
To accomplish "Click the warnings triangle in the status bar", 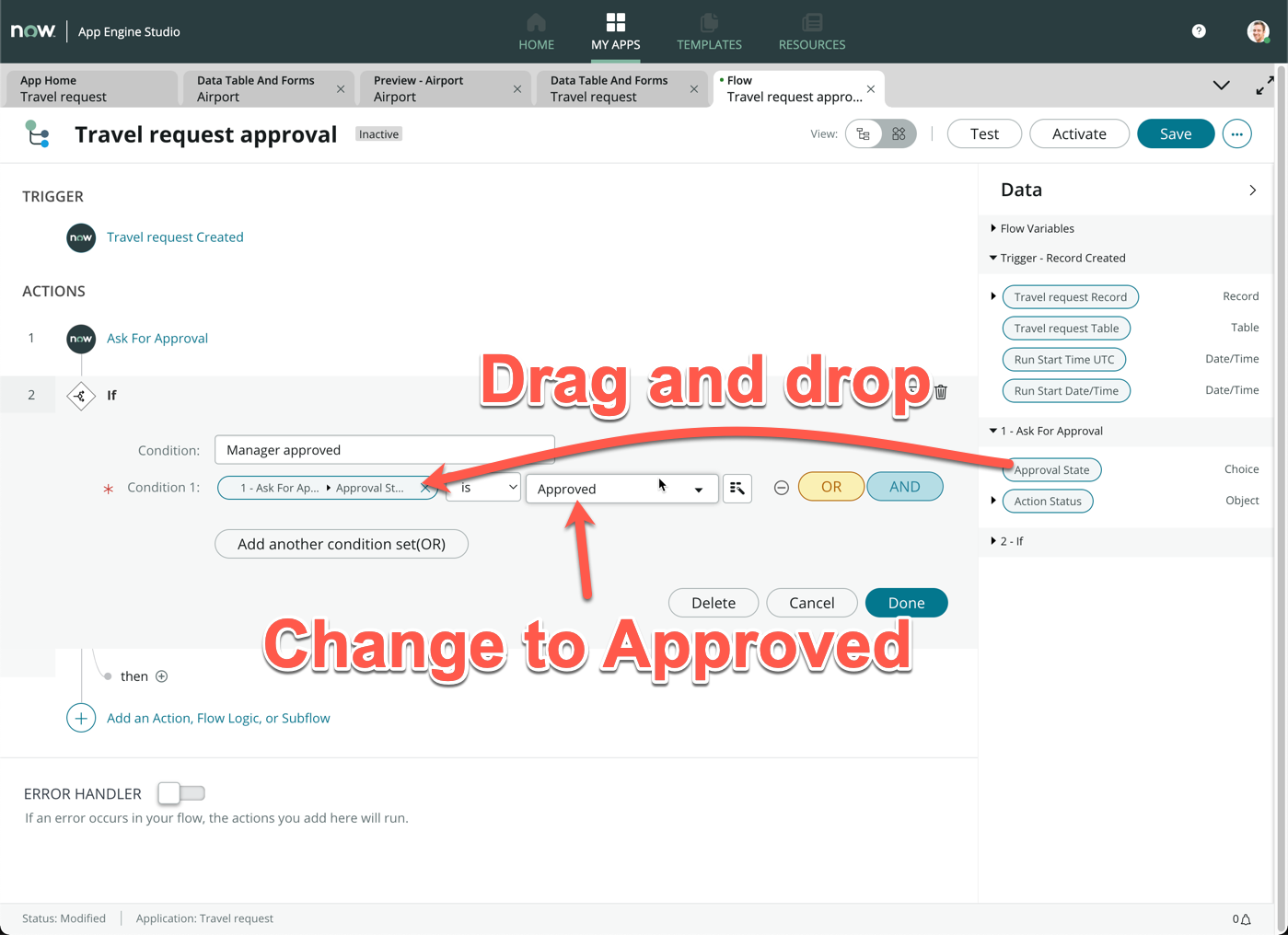I will [x=1246, y=918].
